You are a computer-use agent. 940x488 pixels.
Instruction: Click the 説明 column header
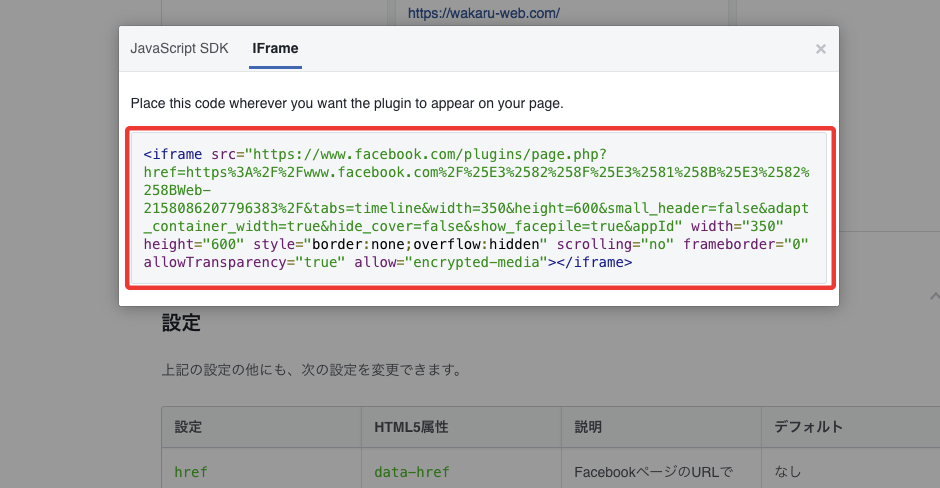pos(588,427)
